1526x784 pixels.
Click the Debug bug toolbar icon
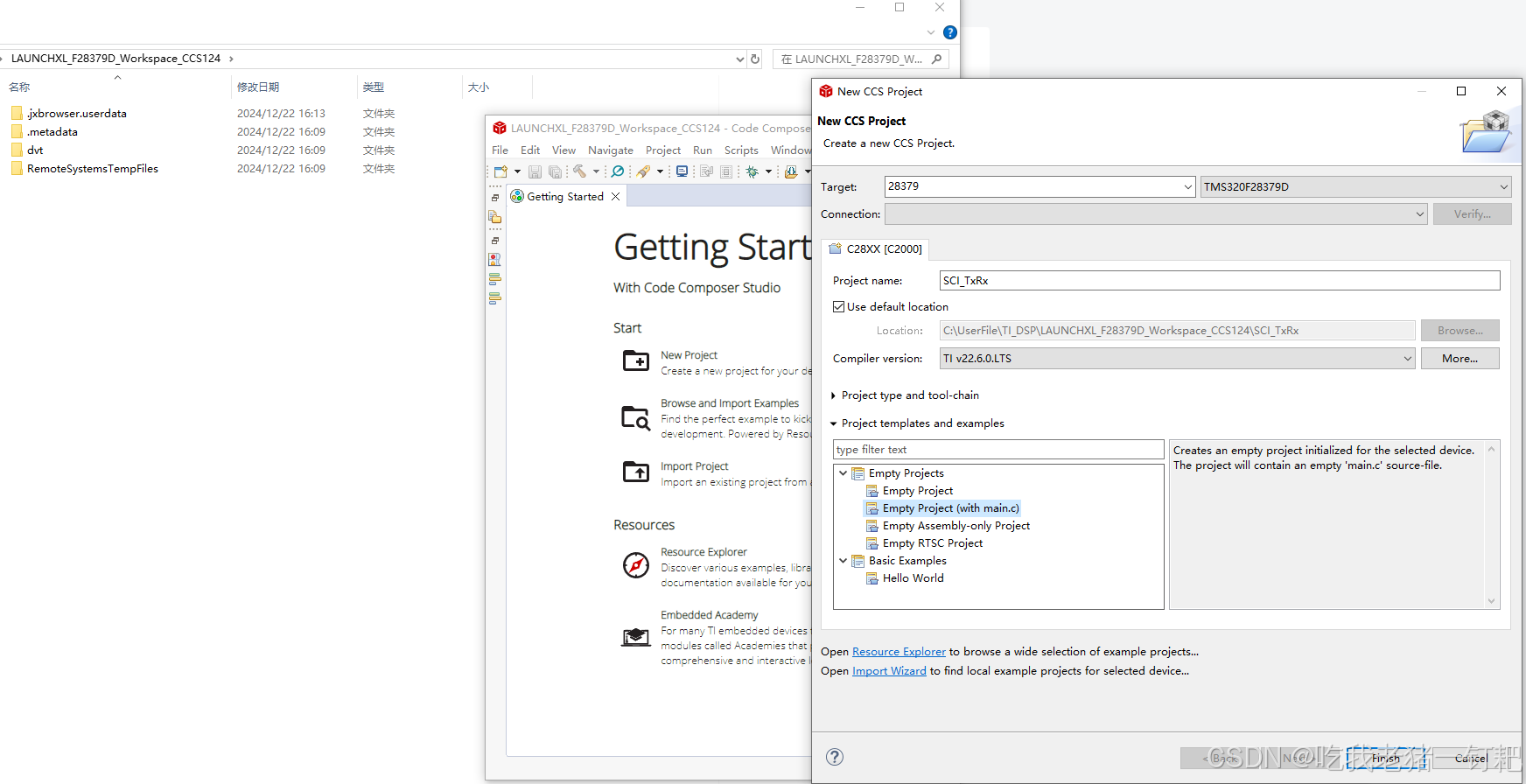[752, 171]
